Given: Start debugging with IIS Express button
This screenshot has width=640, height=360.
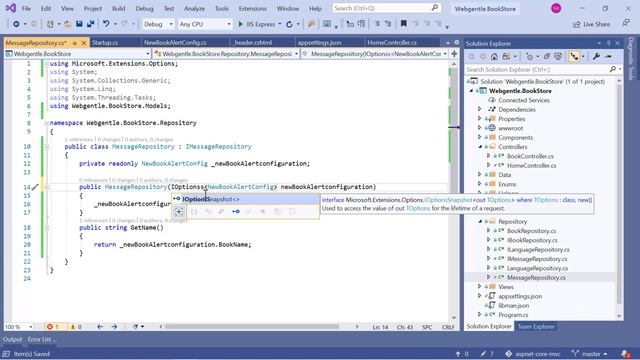Looking at the screenshot, I should click(256, 24).
